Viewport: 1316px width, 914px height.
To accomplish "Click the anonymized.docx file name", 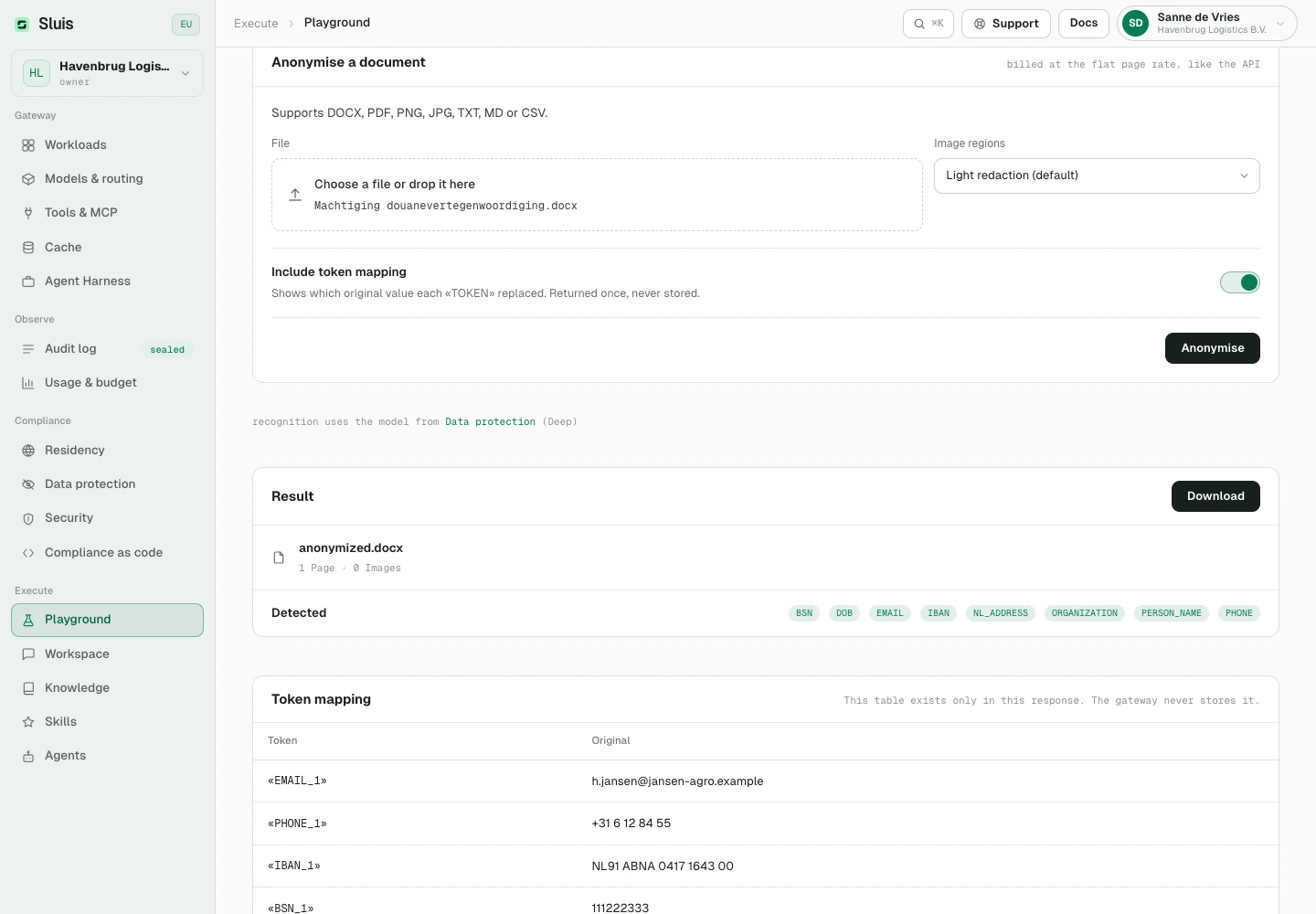I will pos(351,548).
